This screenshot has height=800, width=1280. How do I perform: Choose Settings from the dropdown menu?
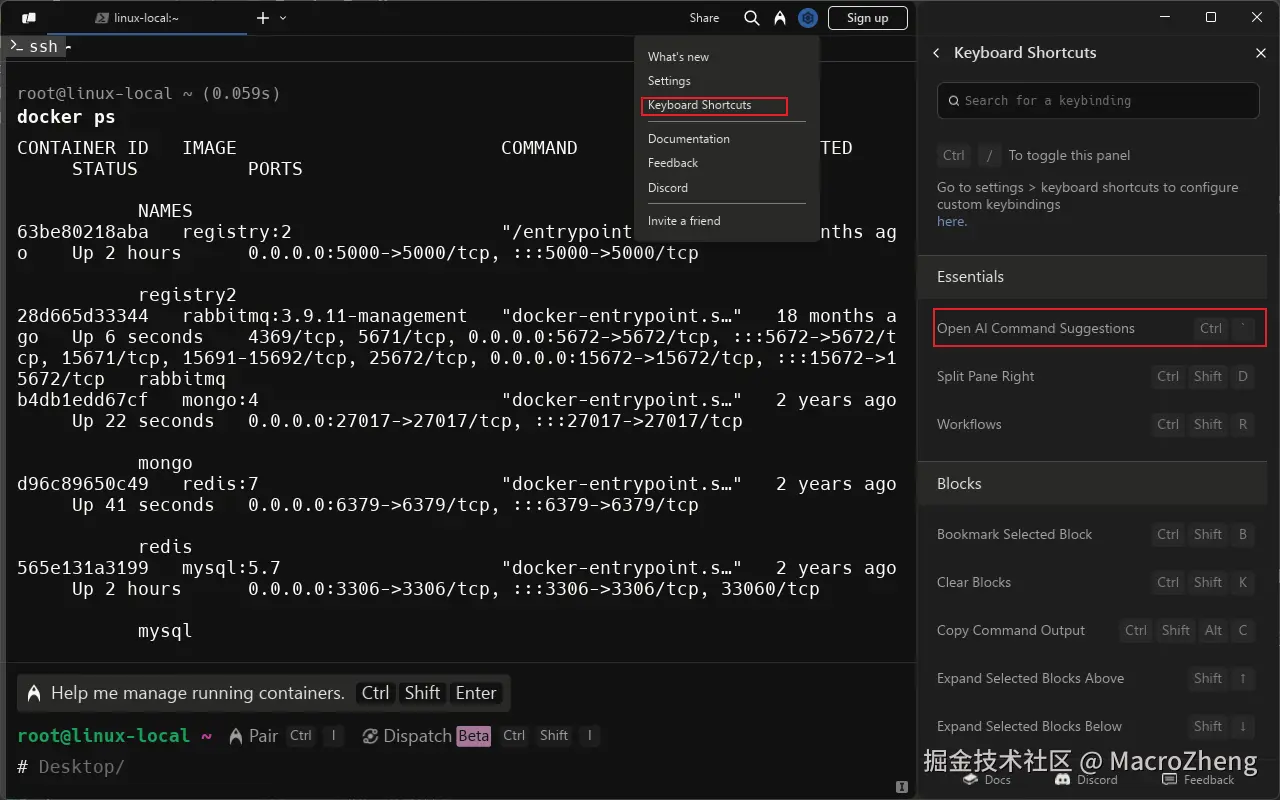point(669,81)
